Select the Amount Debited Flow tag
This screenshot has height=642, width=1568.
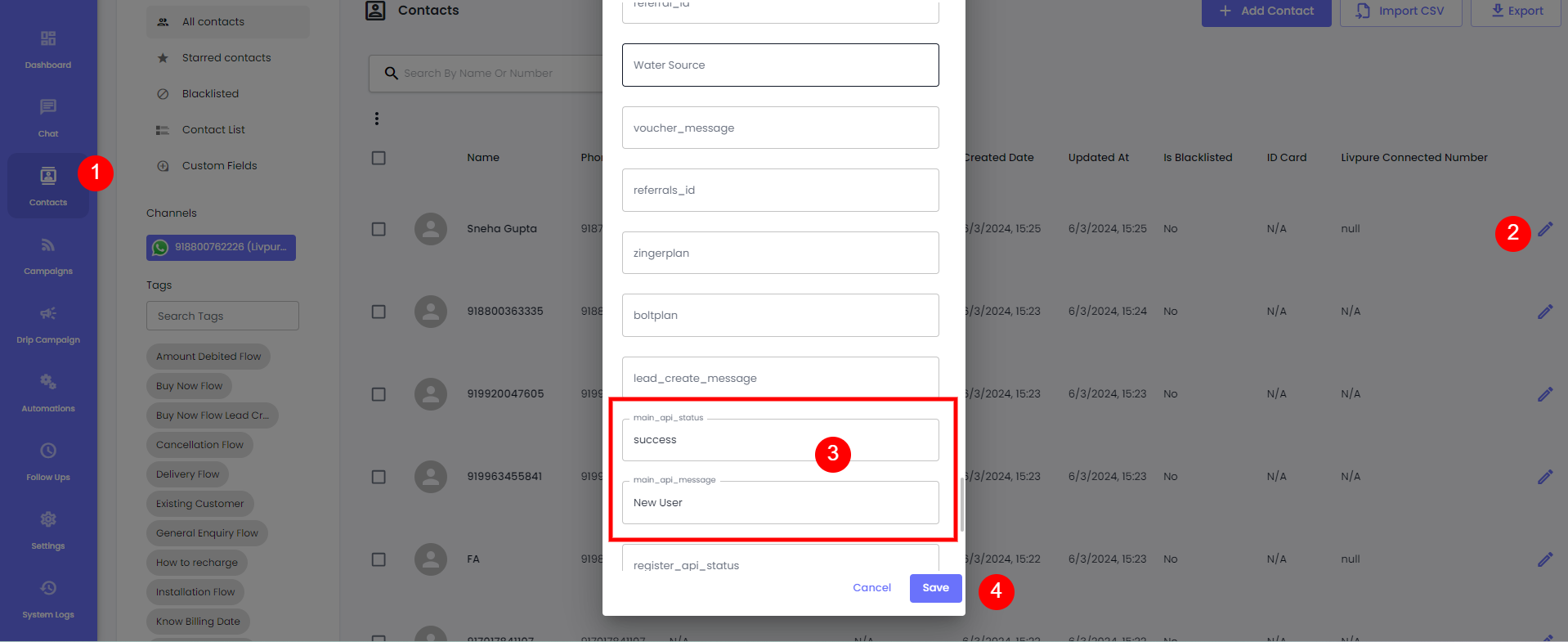click(208, 357)
